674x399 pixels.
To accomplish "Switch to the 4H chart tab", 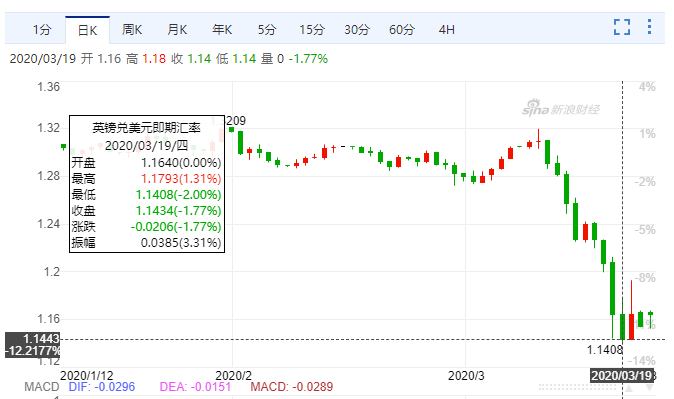I will coord(447,30).
